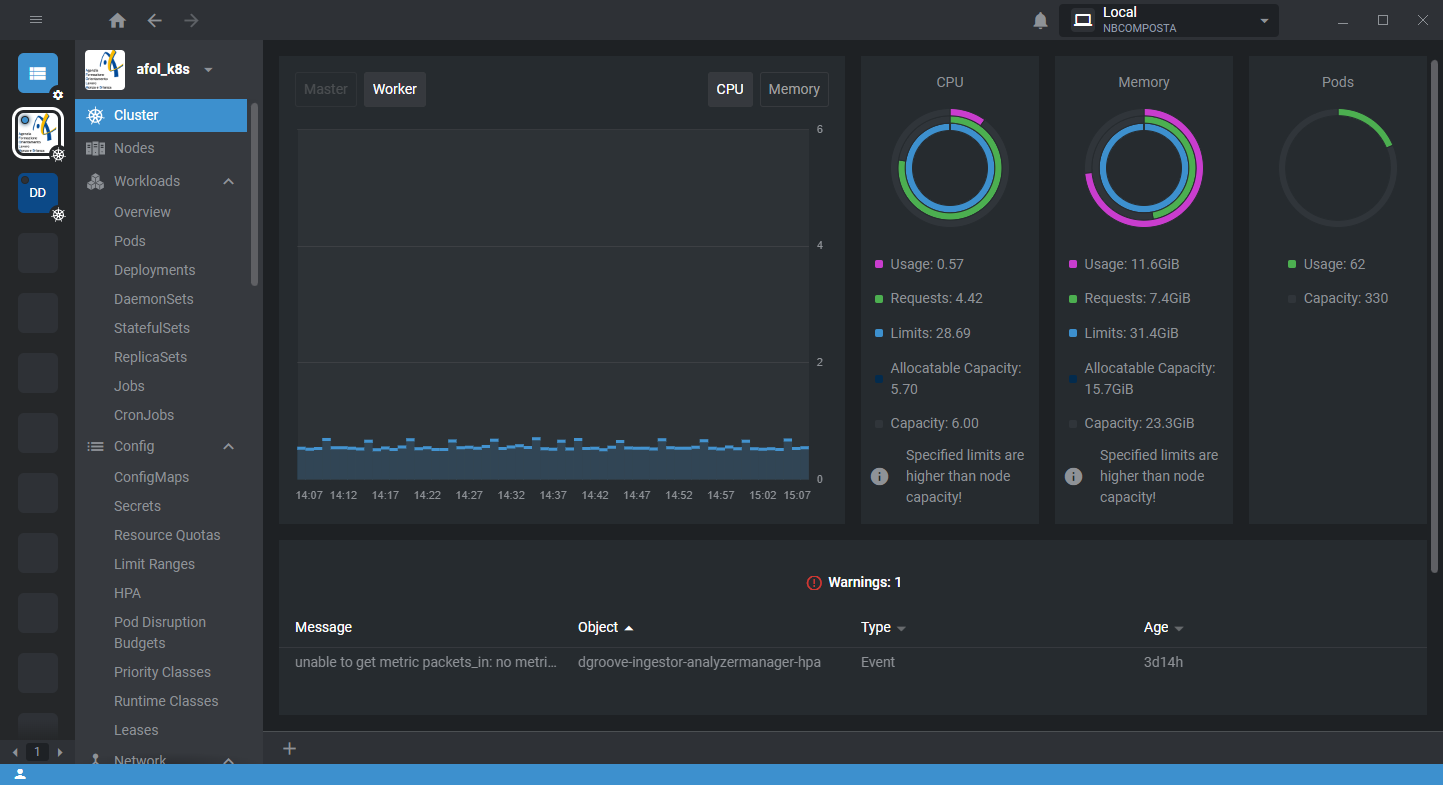Sort warnings by Message column
This screenshot has width=1443, height=785.
point(323,627)
